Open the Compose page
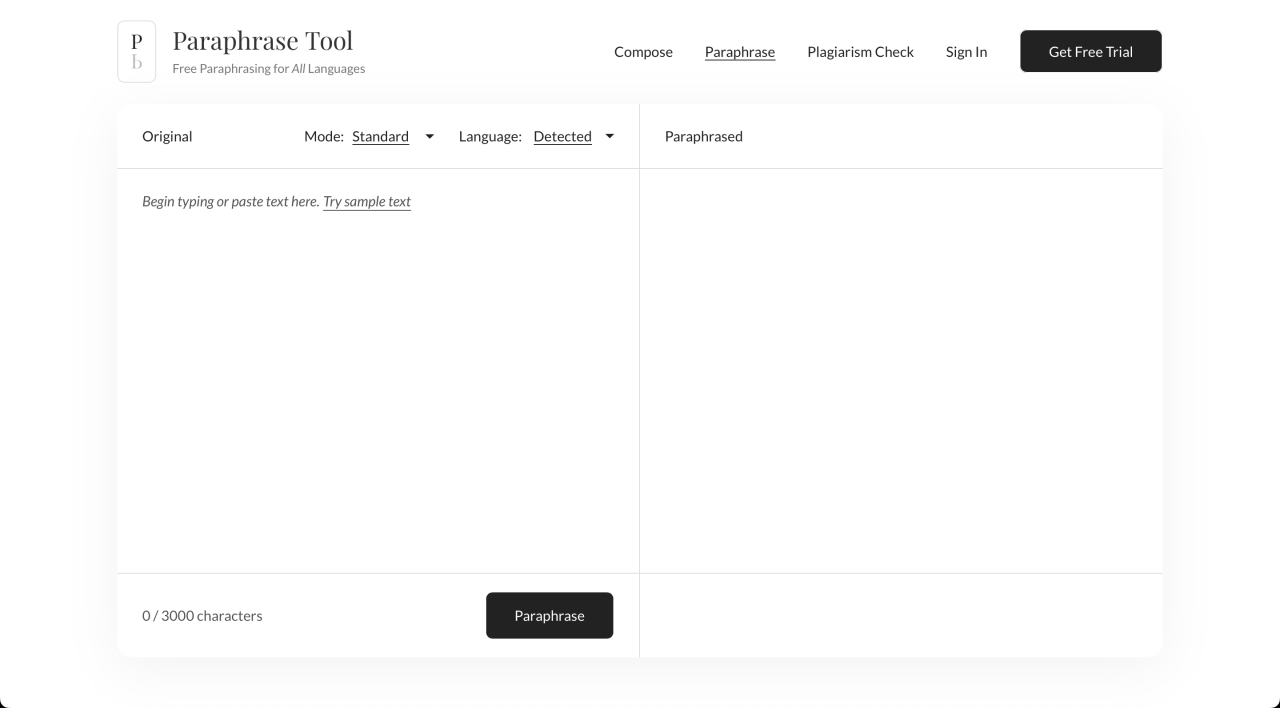 643,52
